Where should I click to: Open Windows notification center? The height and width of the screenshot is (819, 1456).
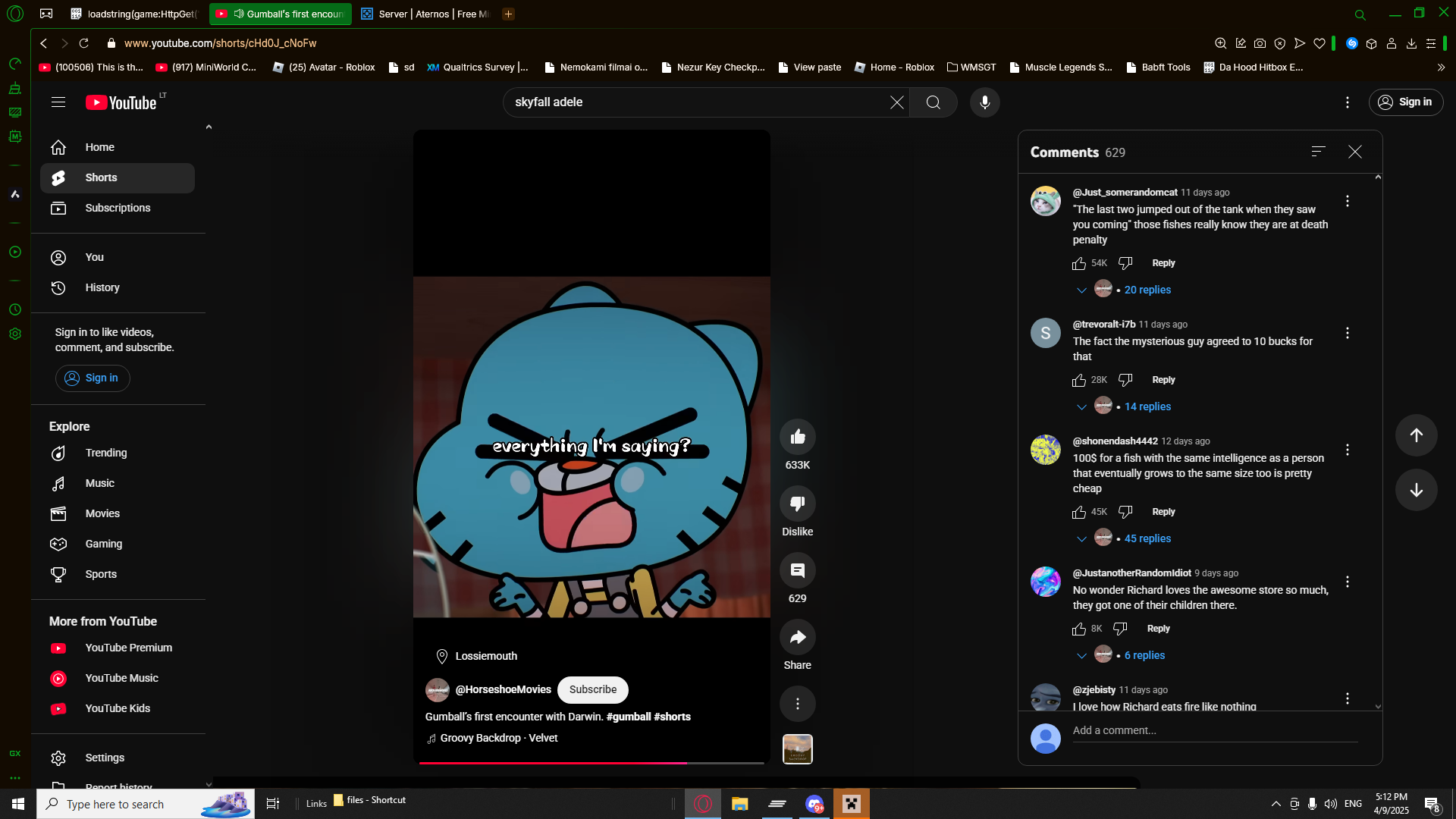(1432, 804)
